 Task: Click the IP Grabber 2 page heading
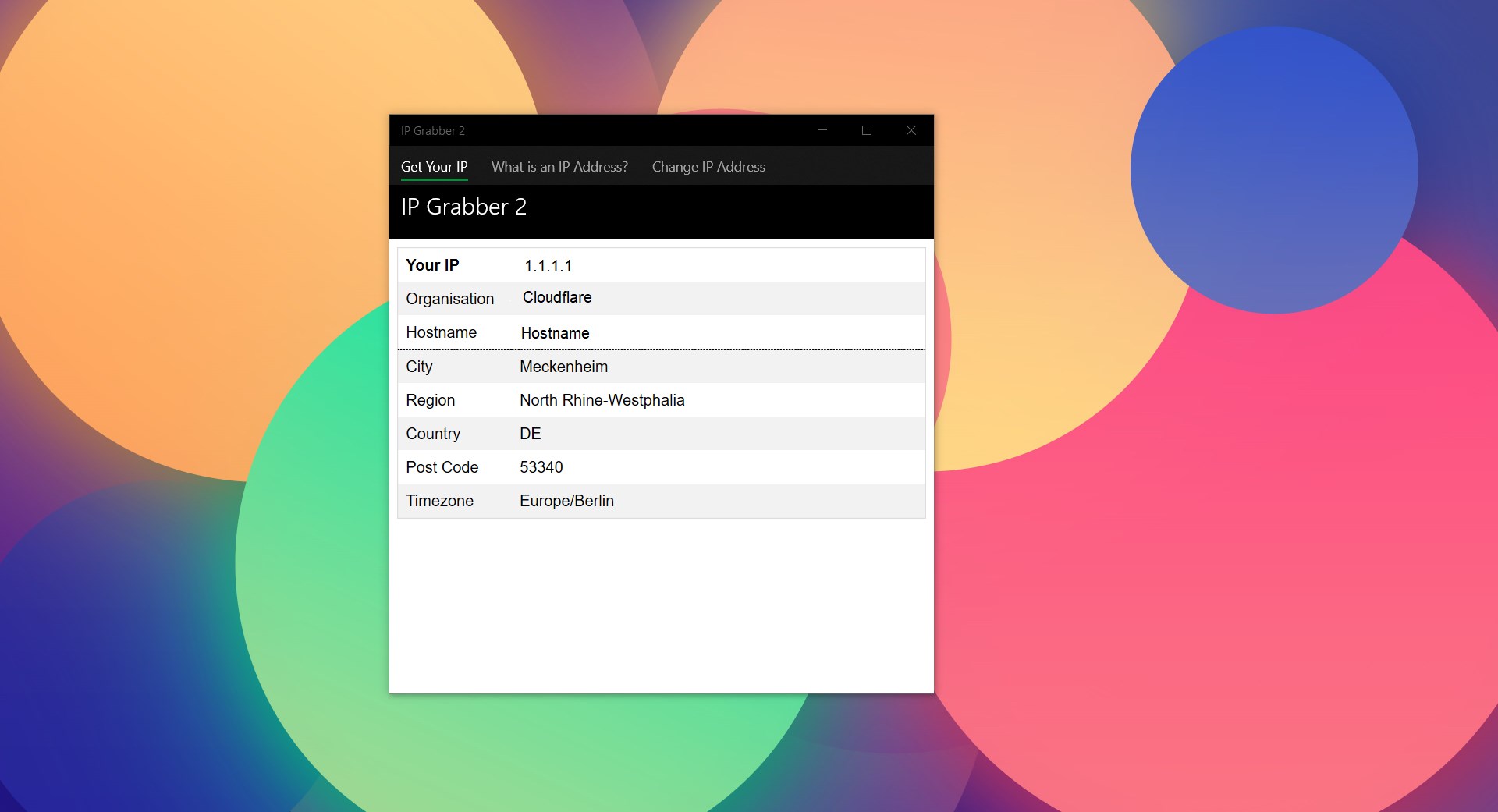point(463,207)
